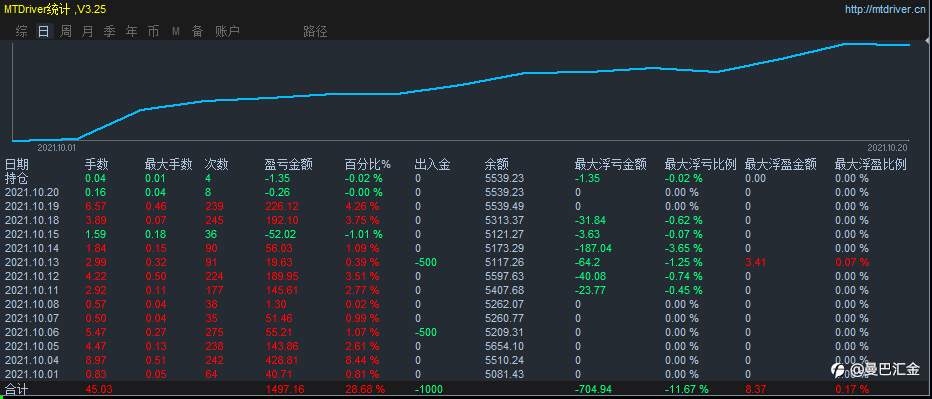Switch to the 综 summary tab
932x399 pixels.
21,32
